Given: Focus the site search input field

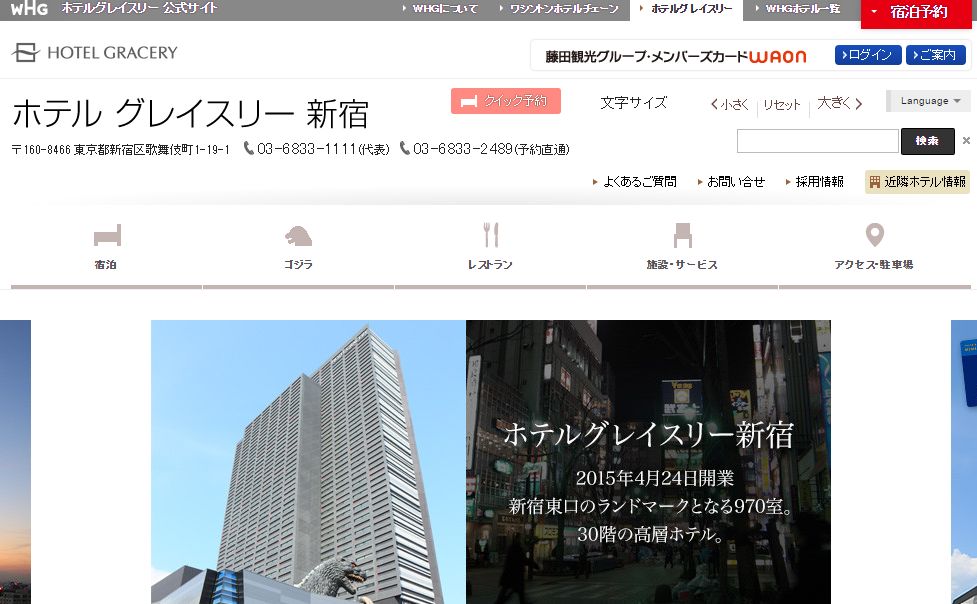Looking at the screenshot, I should (817, 141).
